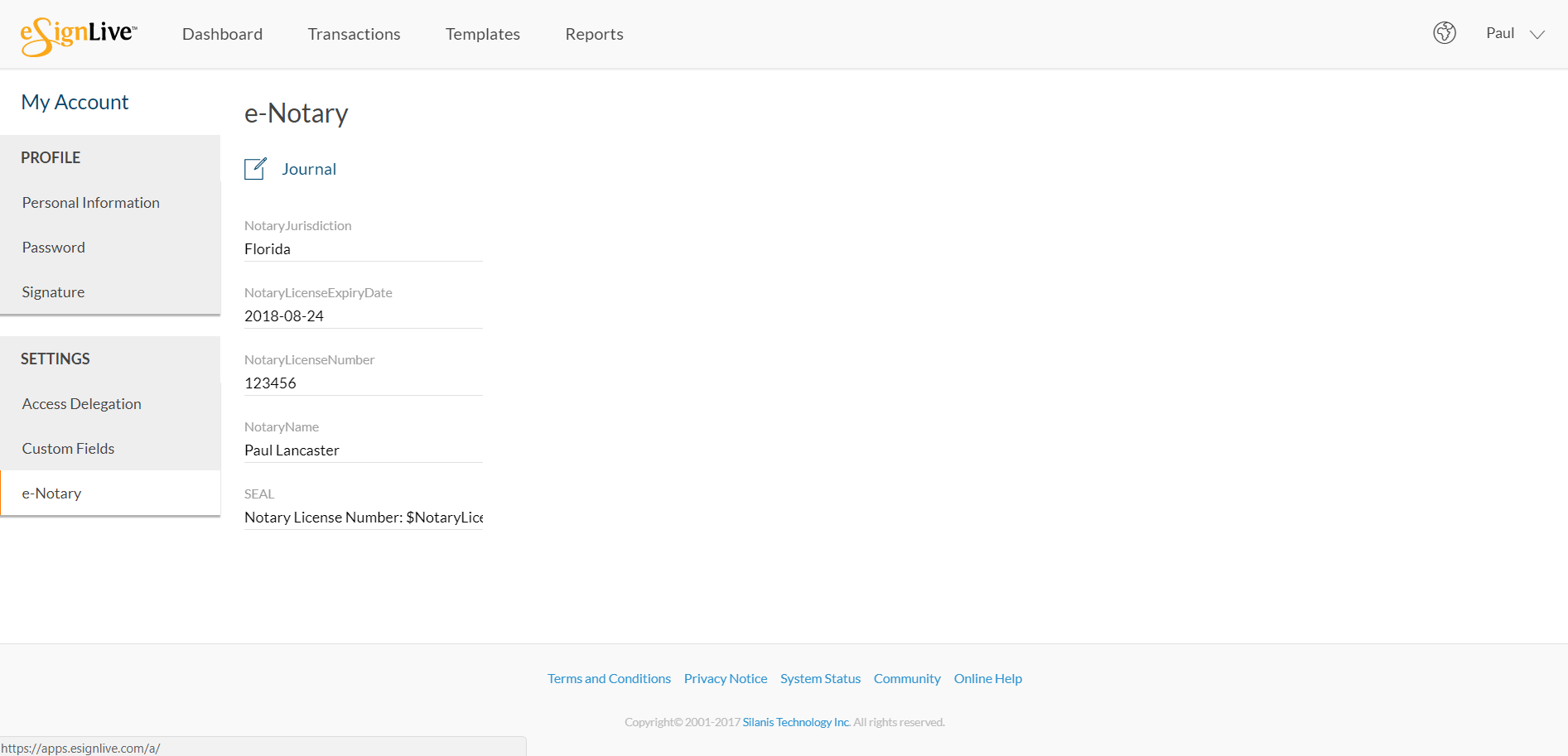Select Personal Information in the sidebar
1568x756 pixels.
pos(110,203)
